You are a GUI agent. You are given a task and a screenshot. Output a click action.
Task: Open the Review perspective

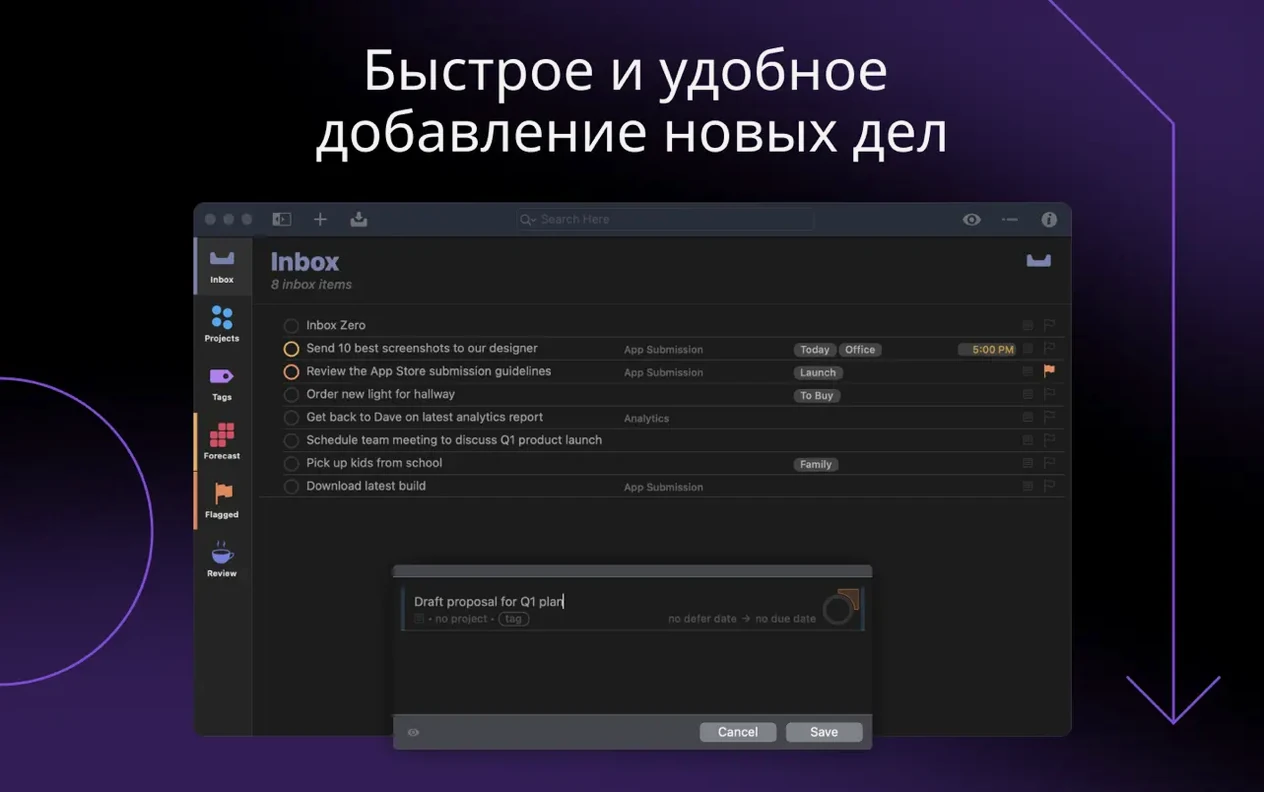point(222,560)
